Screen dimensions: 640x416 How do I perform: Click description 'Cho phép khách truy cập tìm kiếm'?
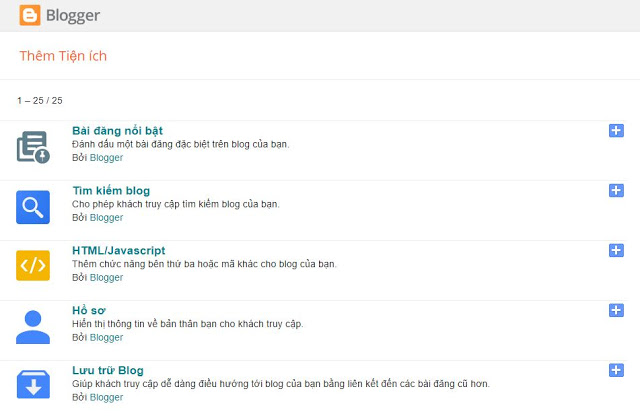[176, 204]
